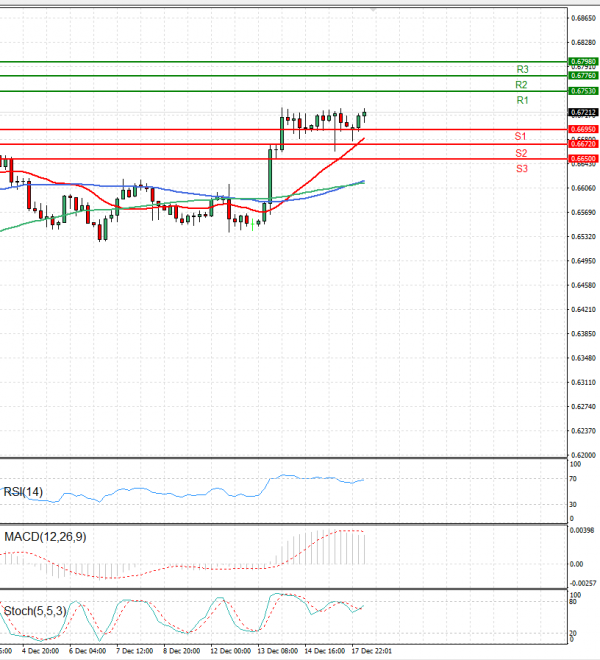Click the RSI(14) indicator label
This screenshot has width=600, height=660.
pyautogui.click(x=23, y=492)
